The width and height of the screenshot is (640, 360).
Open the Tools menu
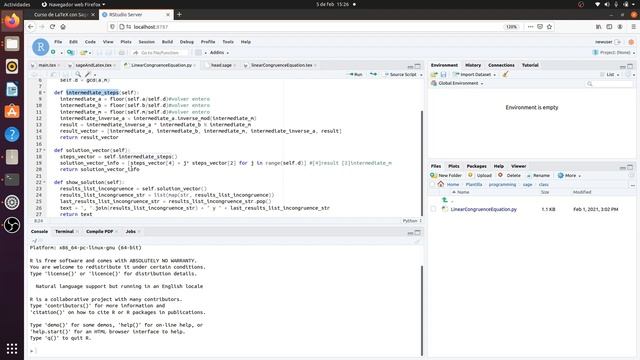click(228, 42)
